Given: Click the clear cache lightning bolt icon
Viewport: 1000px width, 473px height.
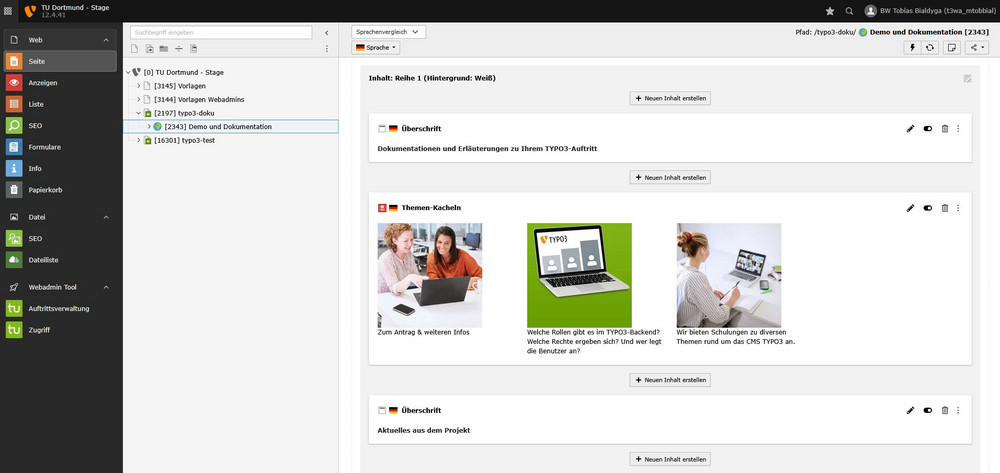Looking at the screenshot, I should [x=912, y=47].
